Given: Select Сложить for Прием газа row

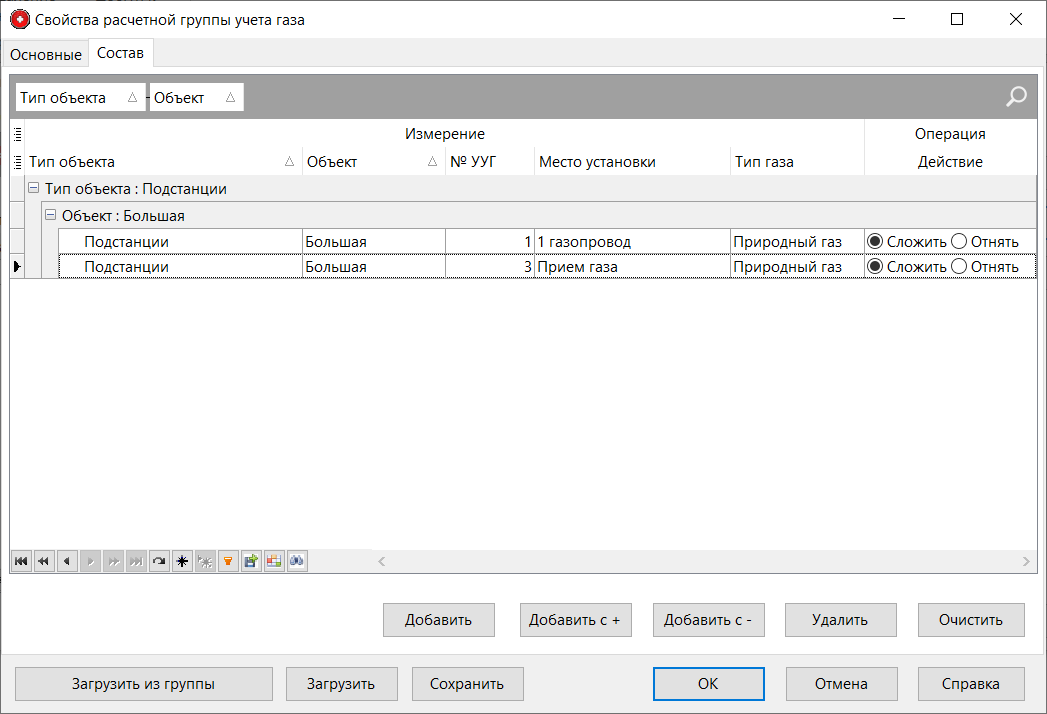Looking at the screenshot, I should click(x=875, y=267).
